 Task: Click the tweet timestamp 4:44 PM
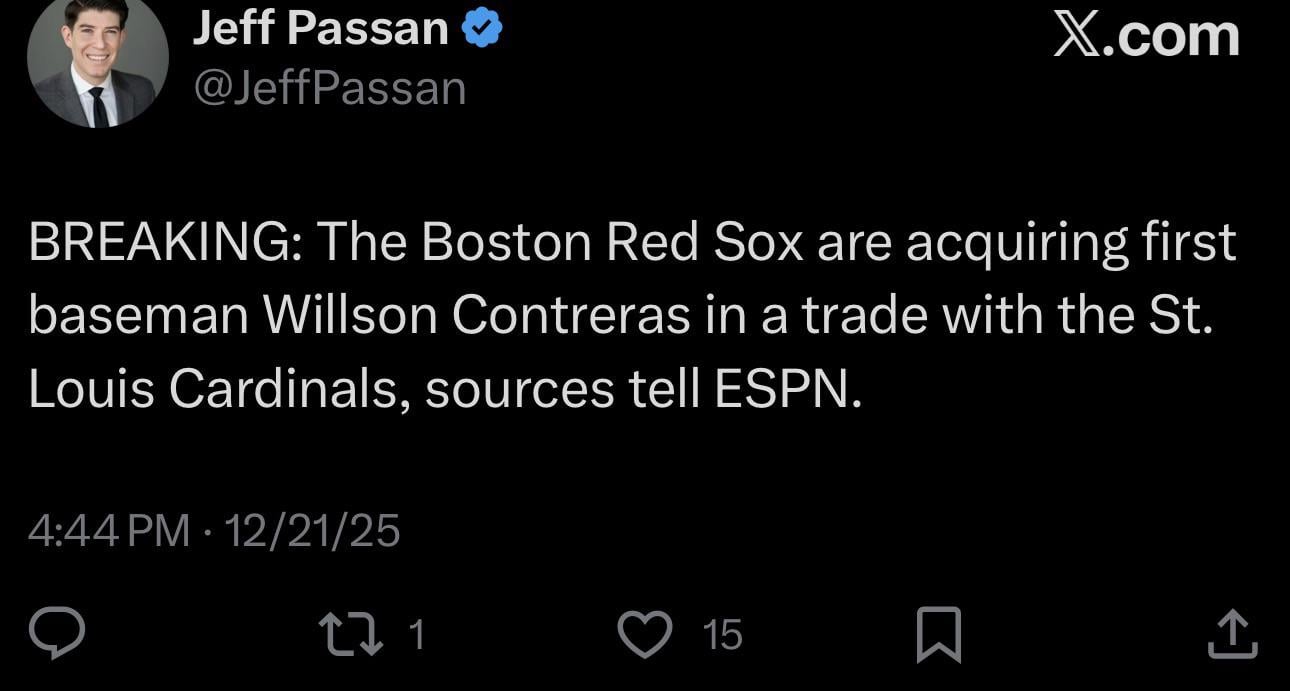107,531
